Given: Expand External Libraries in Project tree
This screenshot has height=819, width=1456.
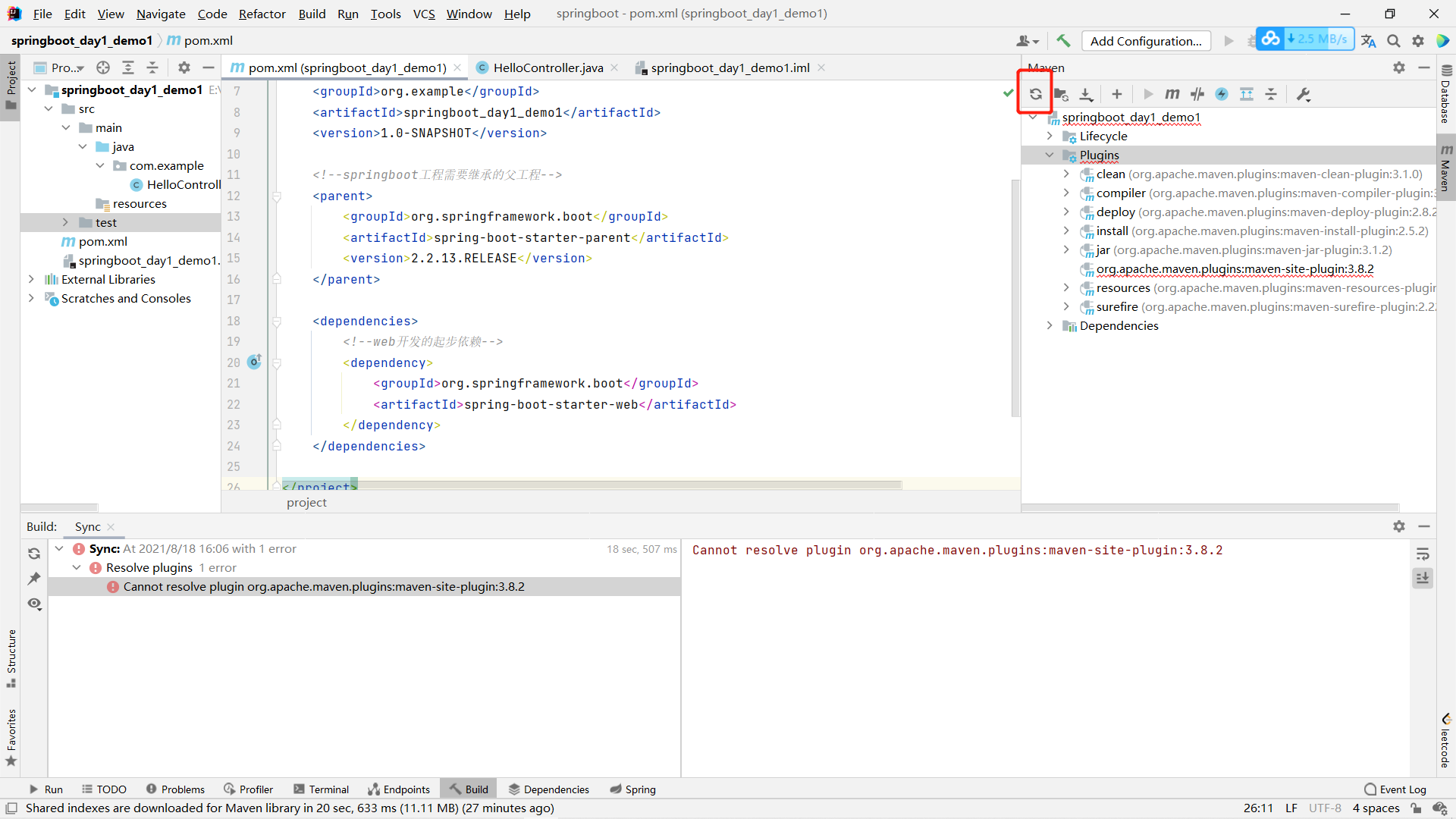Looking at the screenshot, I should pyautogui.click(x=31, y=279).
